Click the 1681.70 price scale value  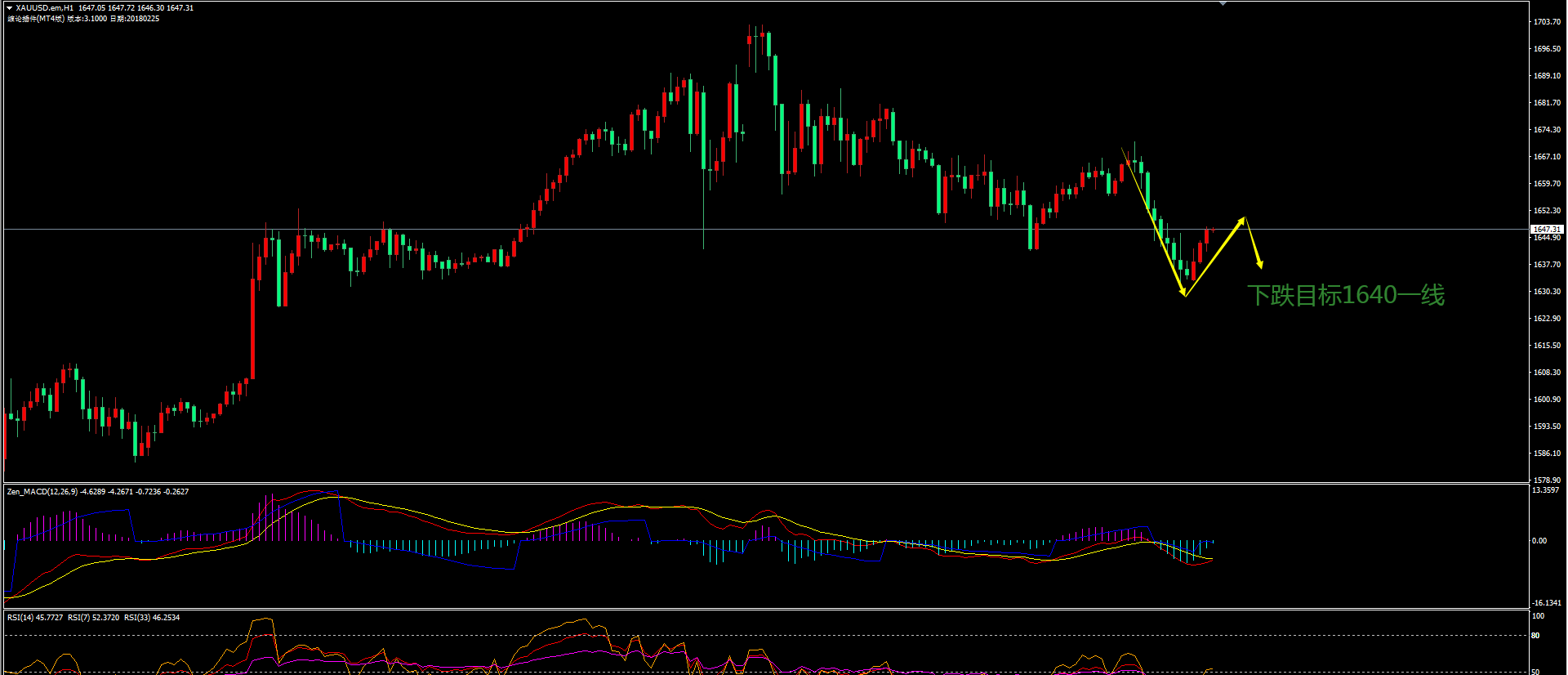tap(1548, 103)
